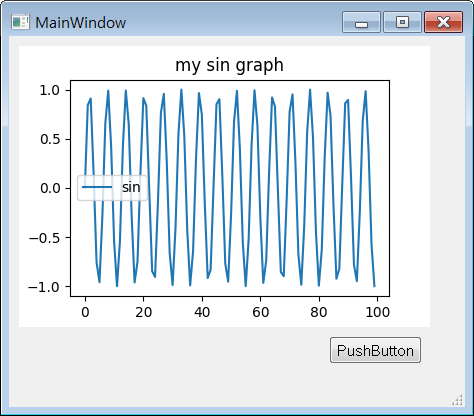Close the MainWindow window
The height and width of the screenshot is (416, 474).
(443, 22)
